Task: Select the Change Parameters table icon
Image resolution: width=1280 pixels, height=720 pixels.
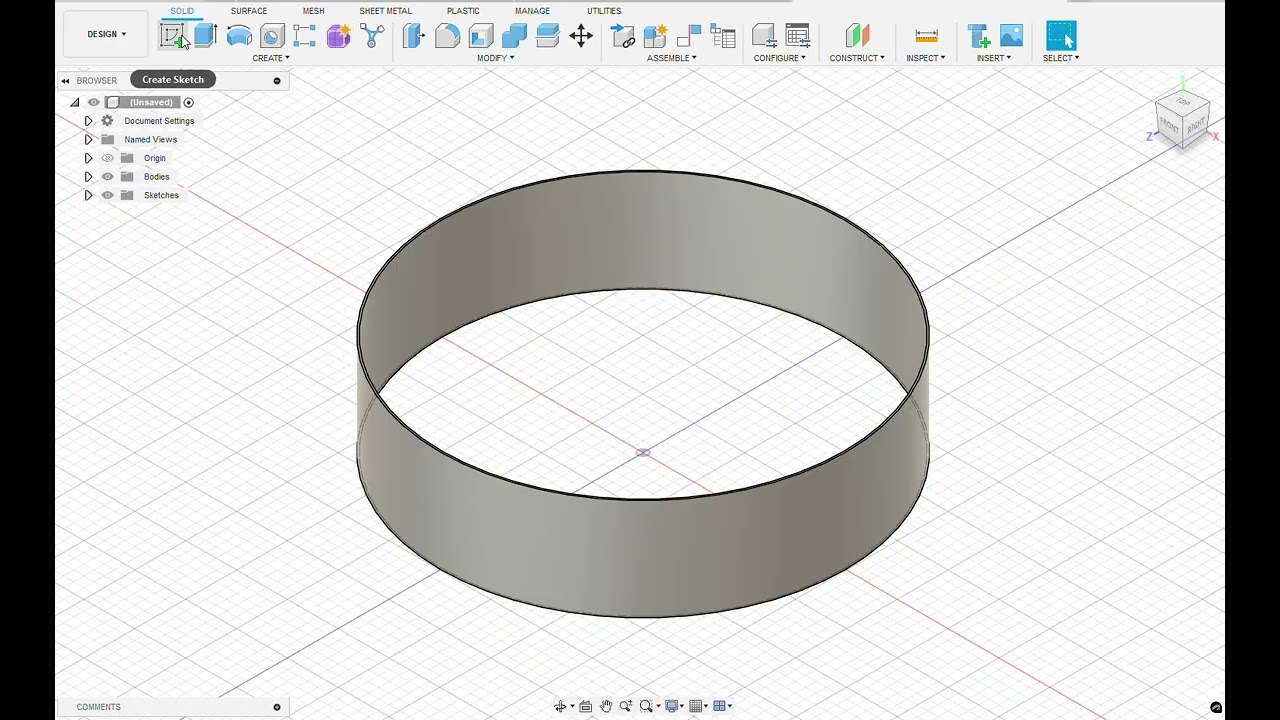Action: coord(797,36)
